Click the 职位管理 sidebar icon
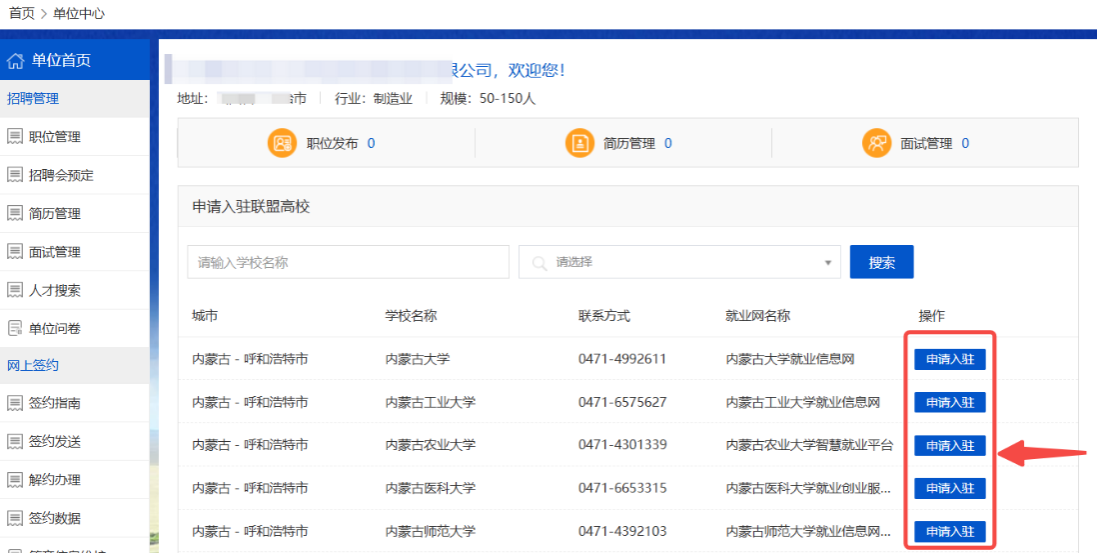 click(15, 137)
